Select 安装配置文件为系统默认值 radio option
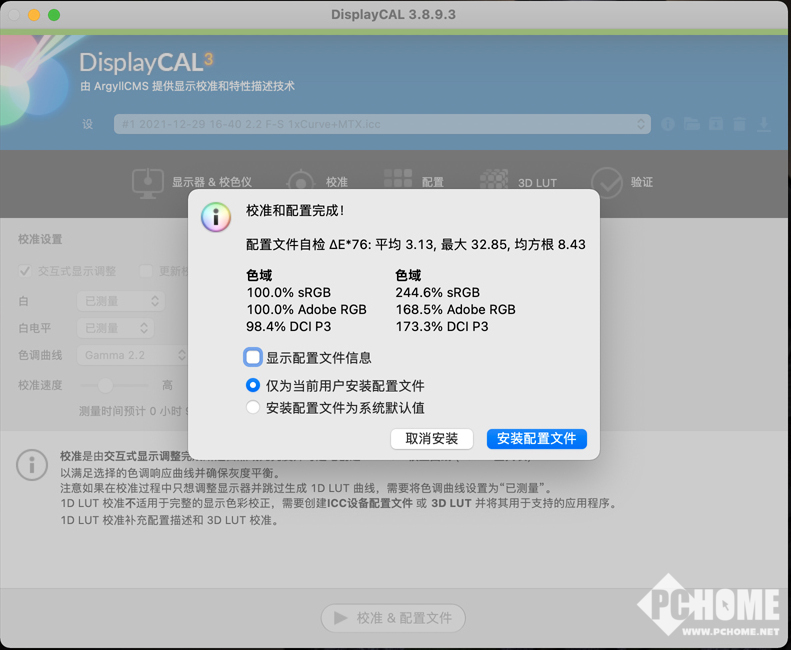Image resolution: width=791 pixels, height=650 pixels. [x=253, y=407]
